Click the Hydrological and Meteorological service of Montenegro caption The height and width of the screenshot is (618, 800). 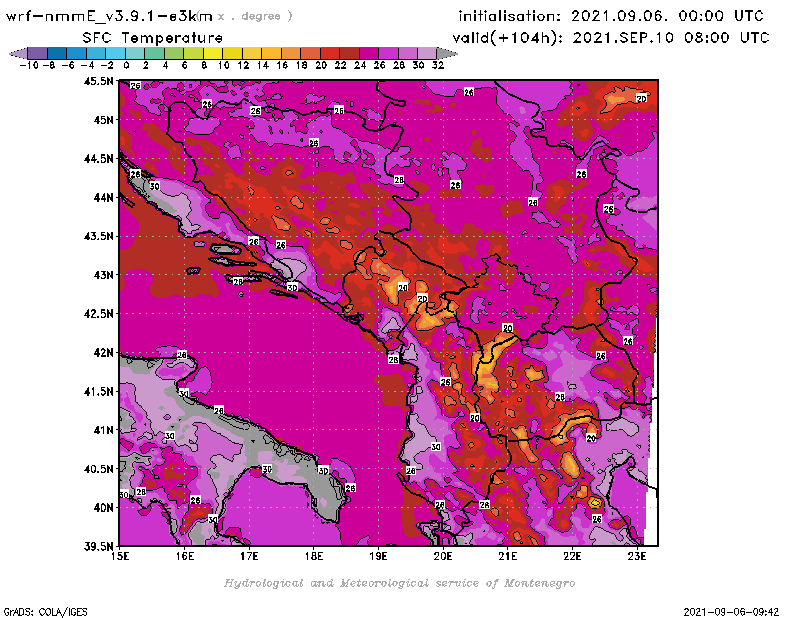pyautogui.click(x=399, y=583)
